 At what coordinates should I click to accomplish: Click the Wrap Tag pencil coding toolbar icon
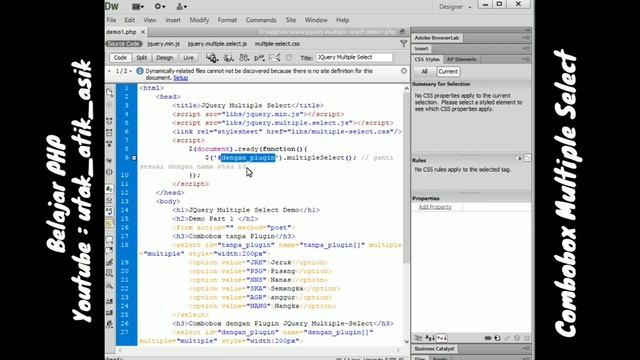click(x=109, y=262)
